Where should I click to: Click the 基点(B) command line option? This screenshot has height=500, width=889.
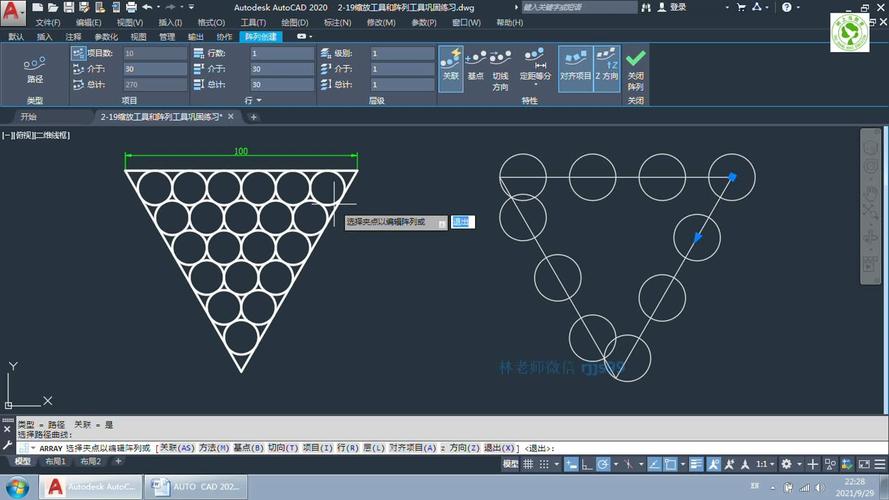(x=248, y=448)
